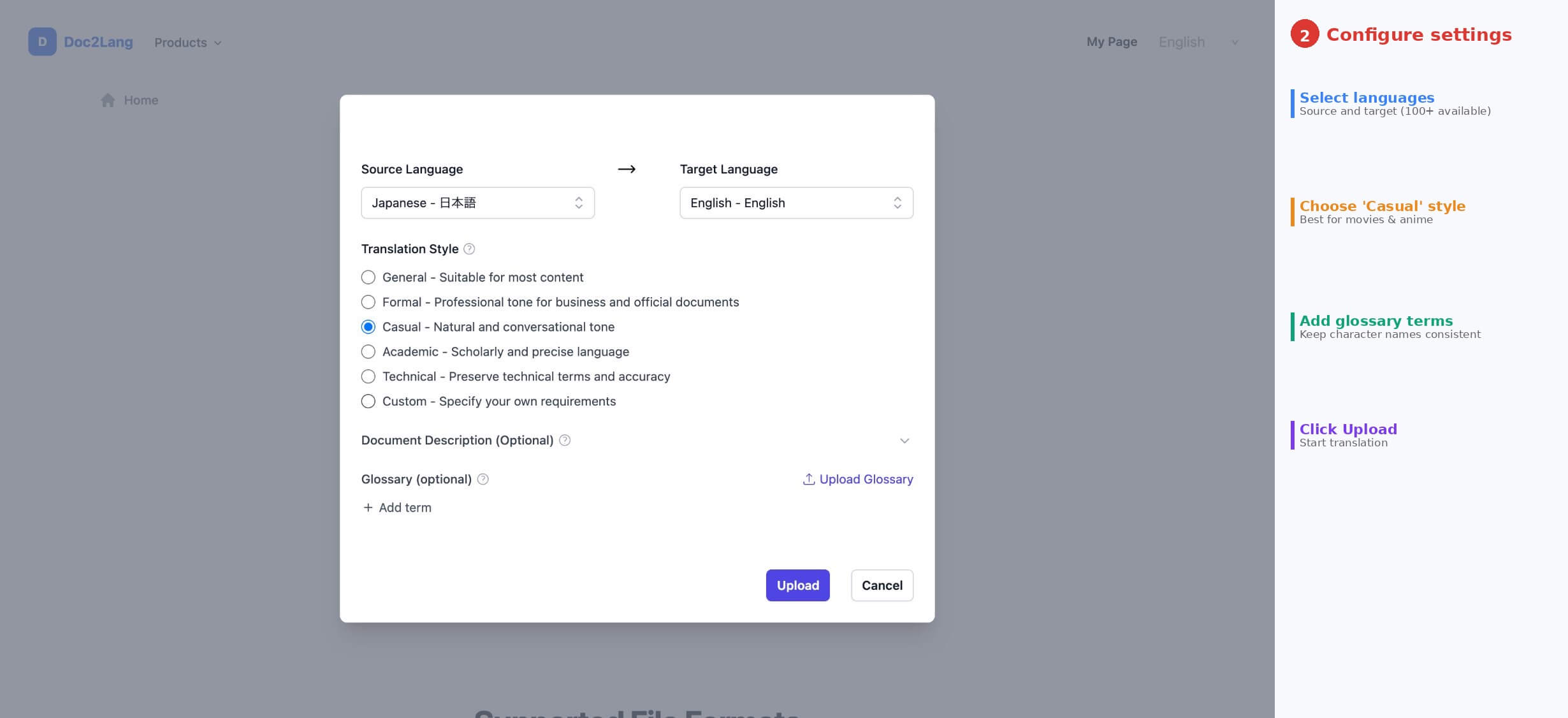Open the Translation Style help tooltip icon
Viewport: 1568px width, 718px height.
[x=469, y=249]
